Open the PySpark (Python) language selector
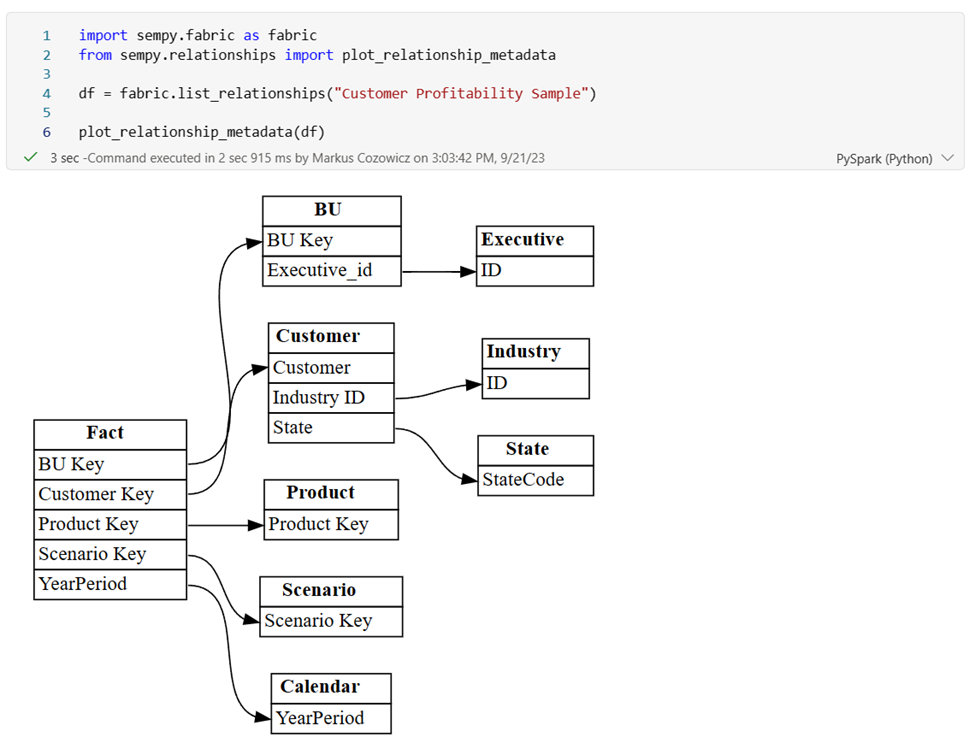The image size is (975, 749). click(885, 157)
